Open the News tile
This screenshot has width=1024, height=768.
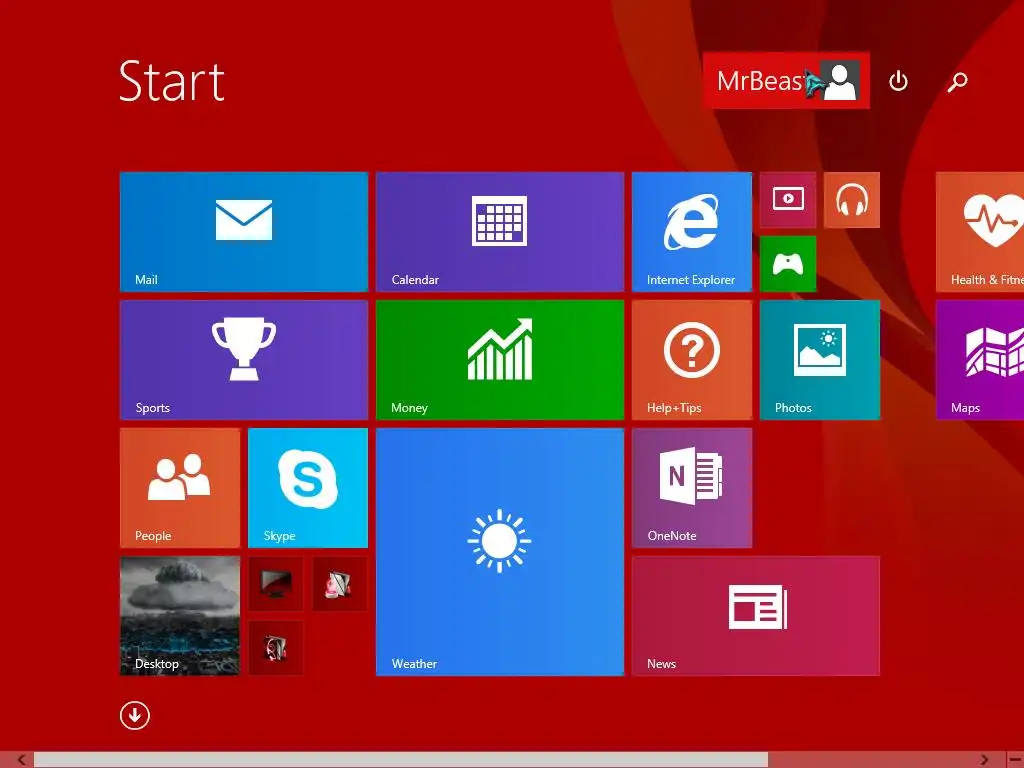[x=756, y=616]
